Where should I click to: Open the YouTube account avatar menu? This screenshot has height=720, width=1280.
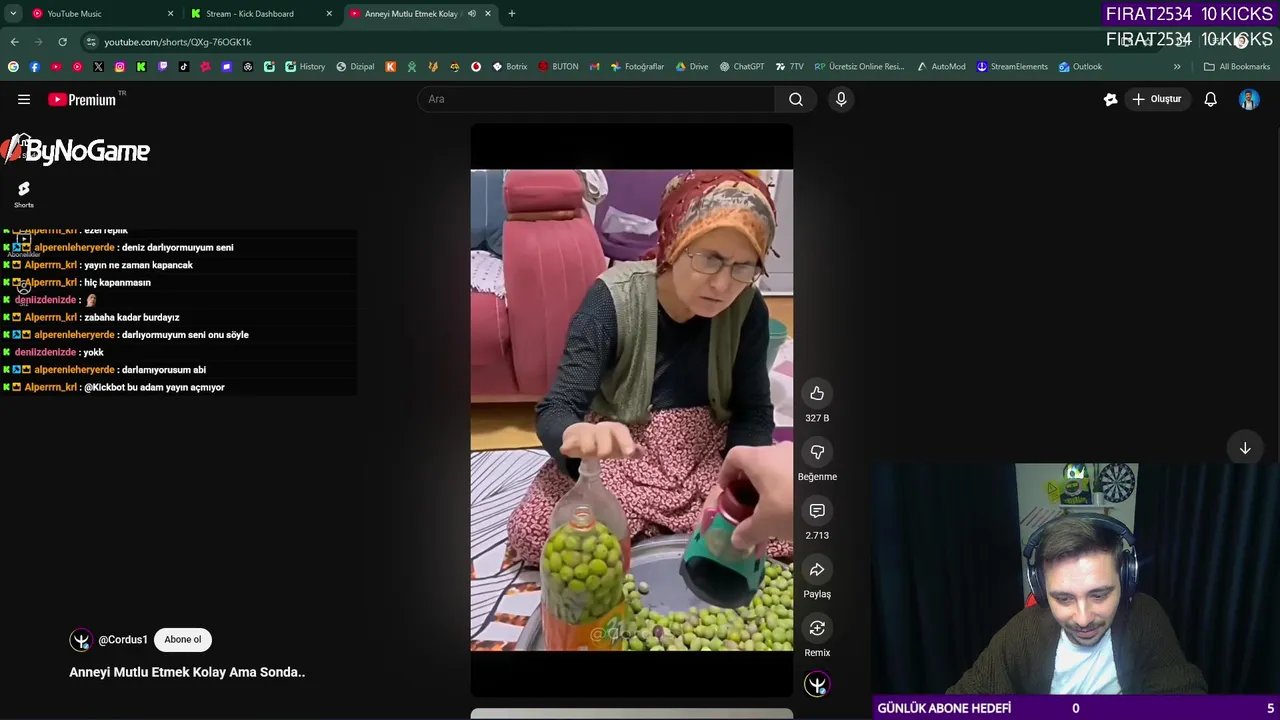coord(1249,99)
